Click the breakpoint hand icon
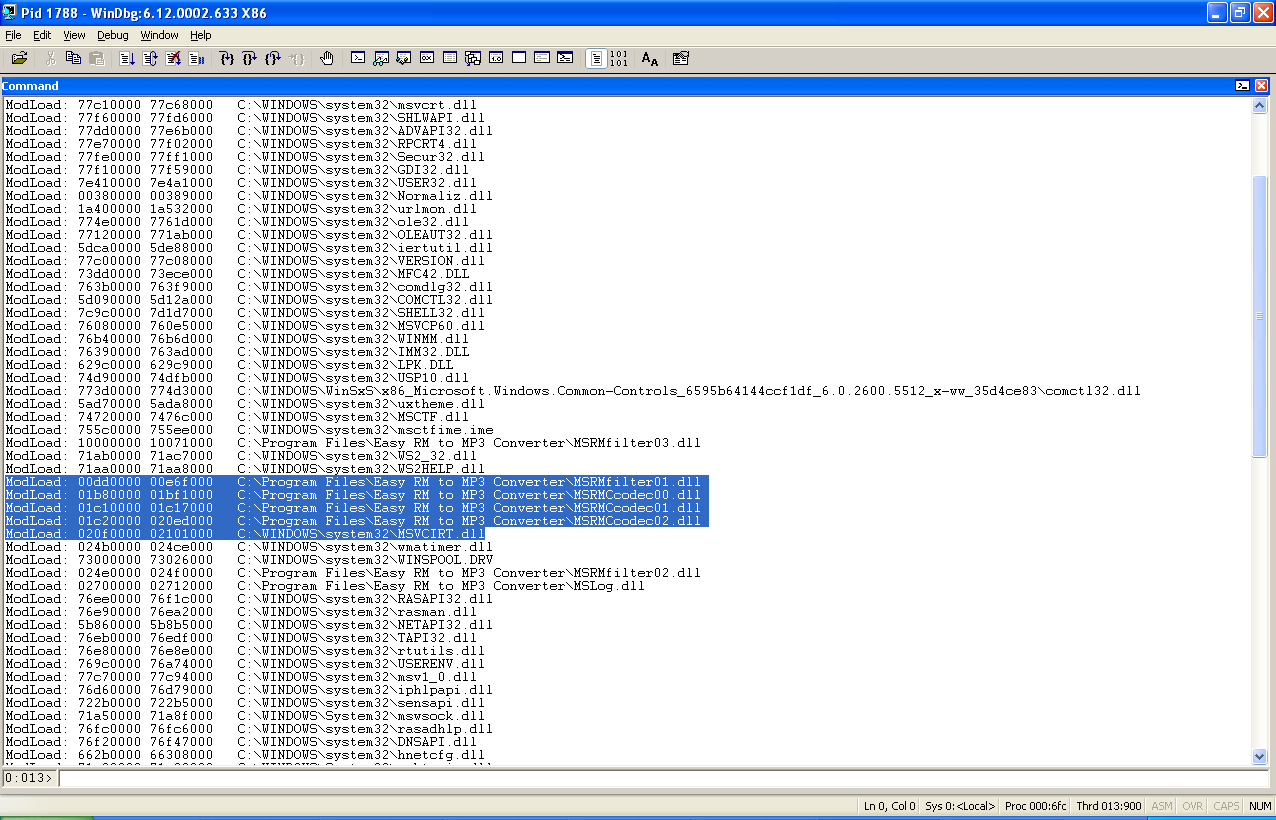The image size is (1276, 820). point(327,59)
